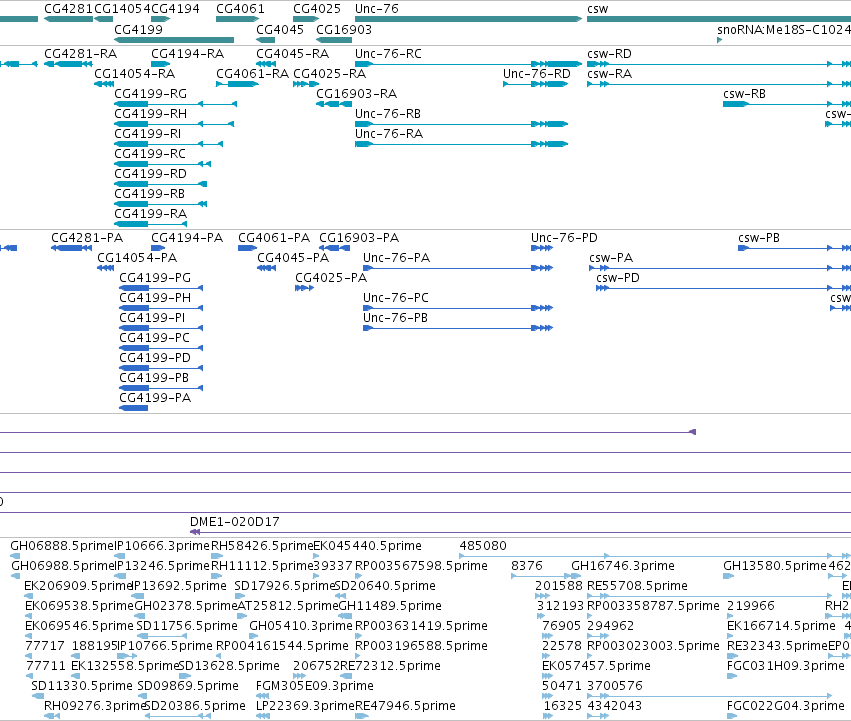Select EST GH06888.5prime
Screen dimensions: 851x721
[63, 546]
